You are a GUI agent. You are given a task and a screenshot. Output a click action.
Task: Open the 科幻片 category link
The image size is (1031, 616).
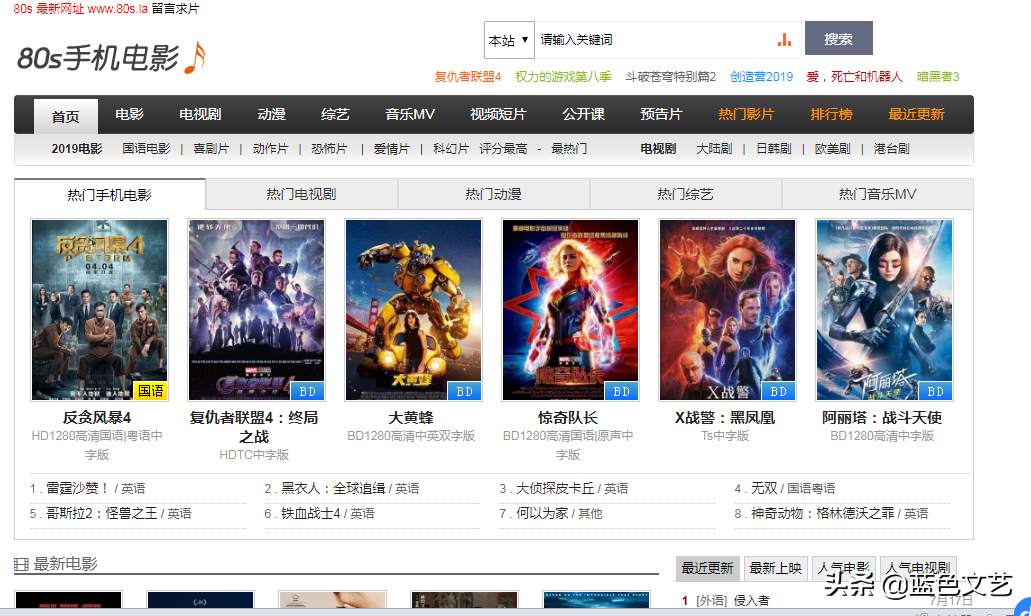click(x=450, y=149)
